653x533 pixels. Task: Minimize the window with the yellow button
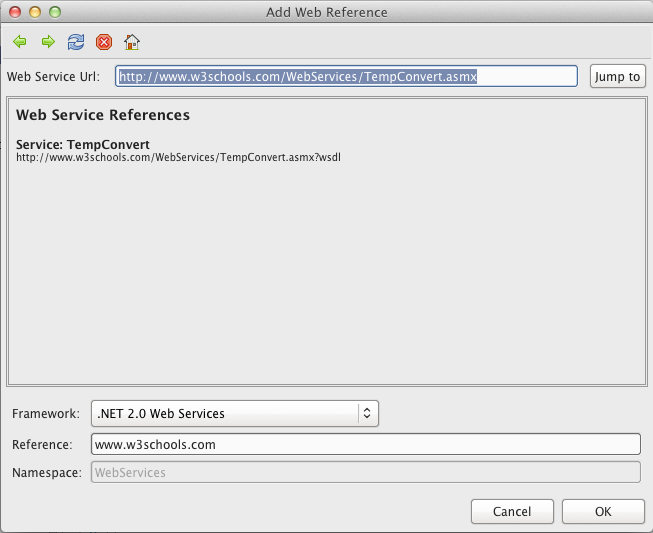tap(35, 12)
